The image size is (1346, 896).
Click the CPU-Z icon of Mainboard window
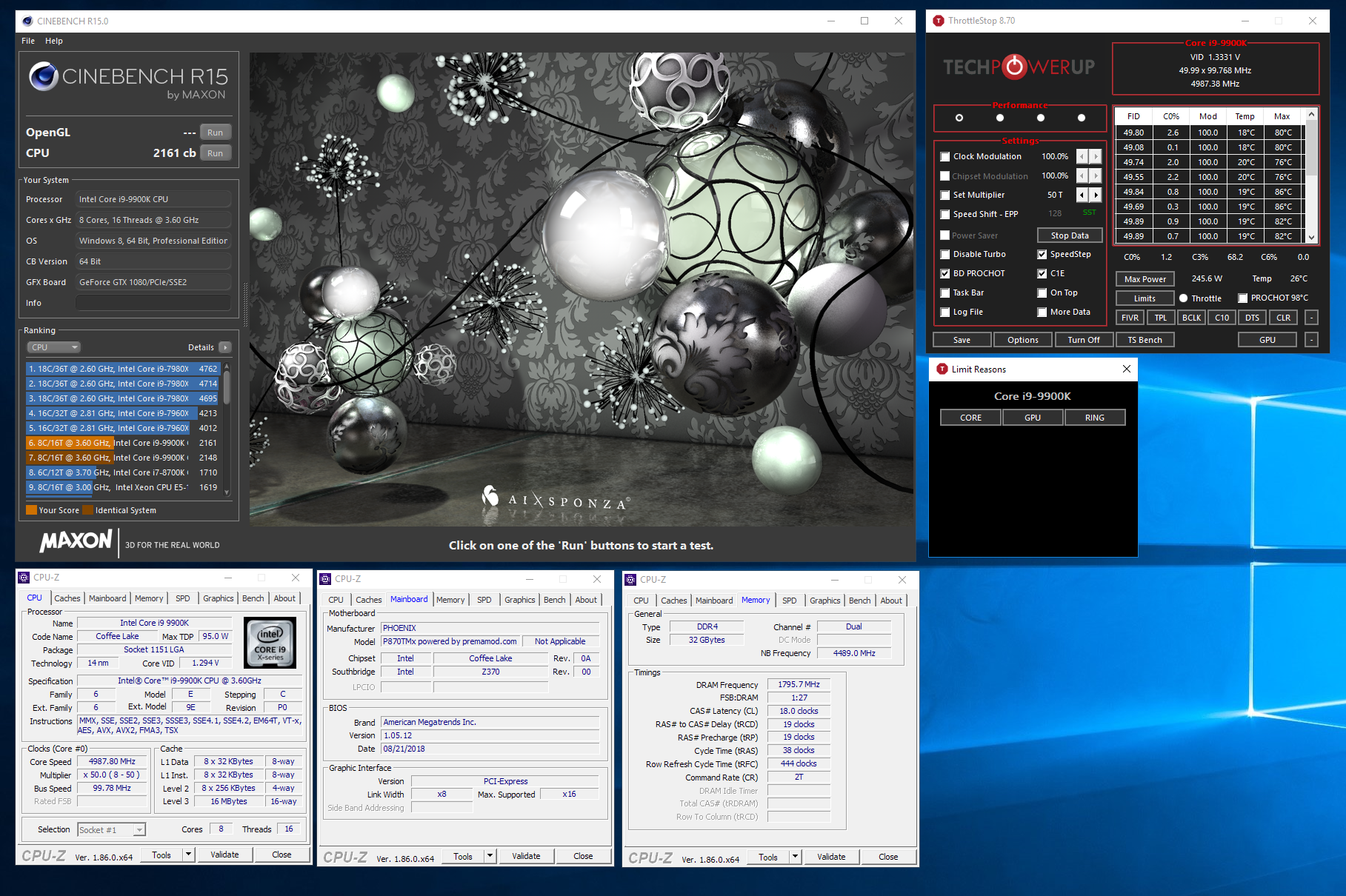325,579
